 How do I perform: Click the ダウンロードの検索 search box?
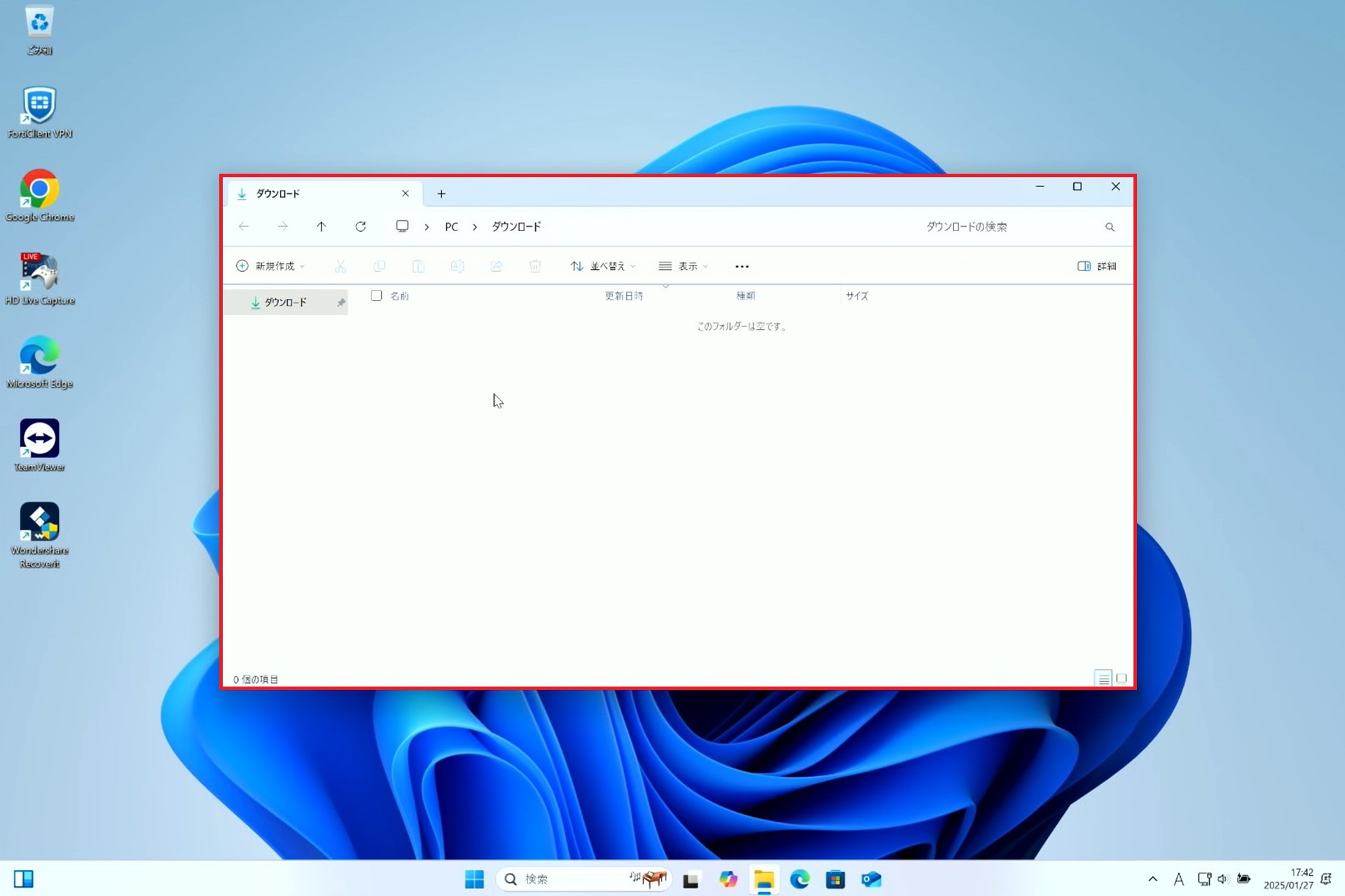[1019, 227]
